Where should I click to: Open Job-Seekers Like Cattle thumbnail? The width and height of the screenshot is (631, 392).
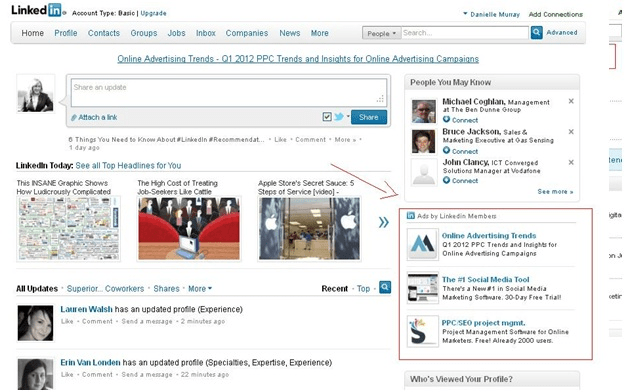click(189, 228)
